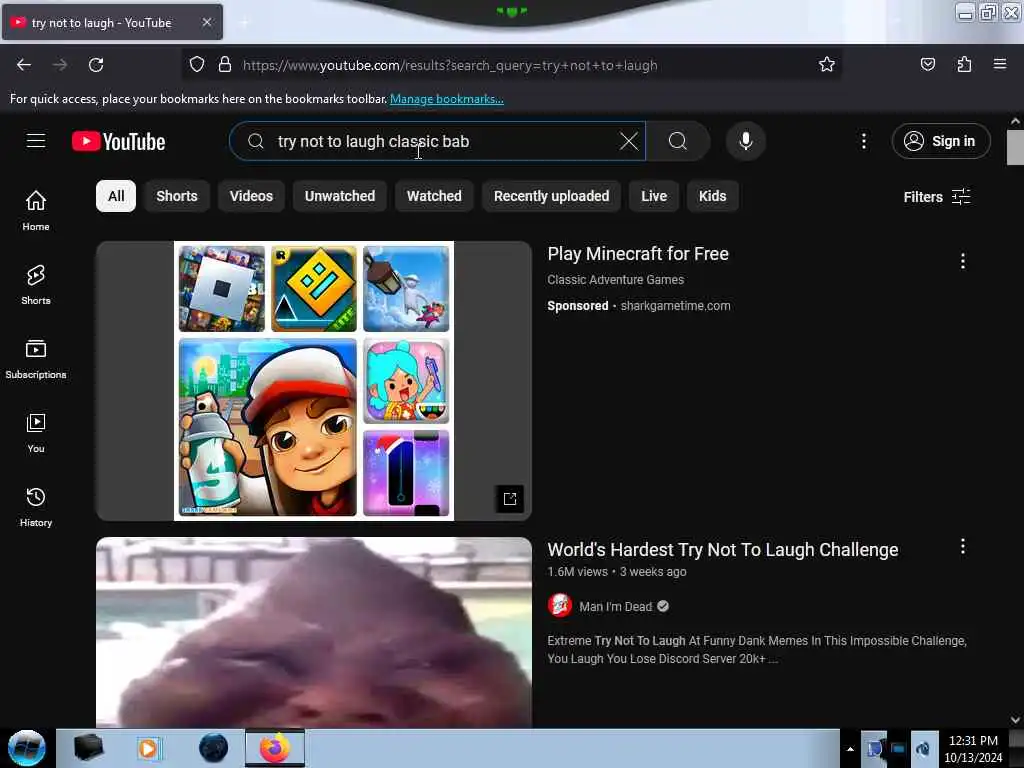
Task: Open the media player taskbar icon
Action: [148, 748]
